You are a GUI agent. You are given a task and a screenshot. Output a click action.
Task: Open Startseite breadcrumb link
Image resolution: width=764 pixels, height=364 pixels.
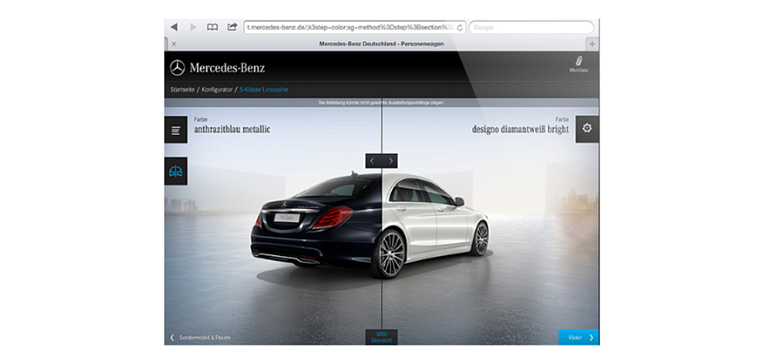[x=182, y=90]
